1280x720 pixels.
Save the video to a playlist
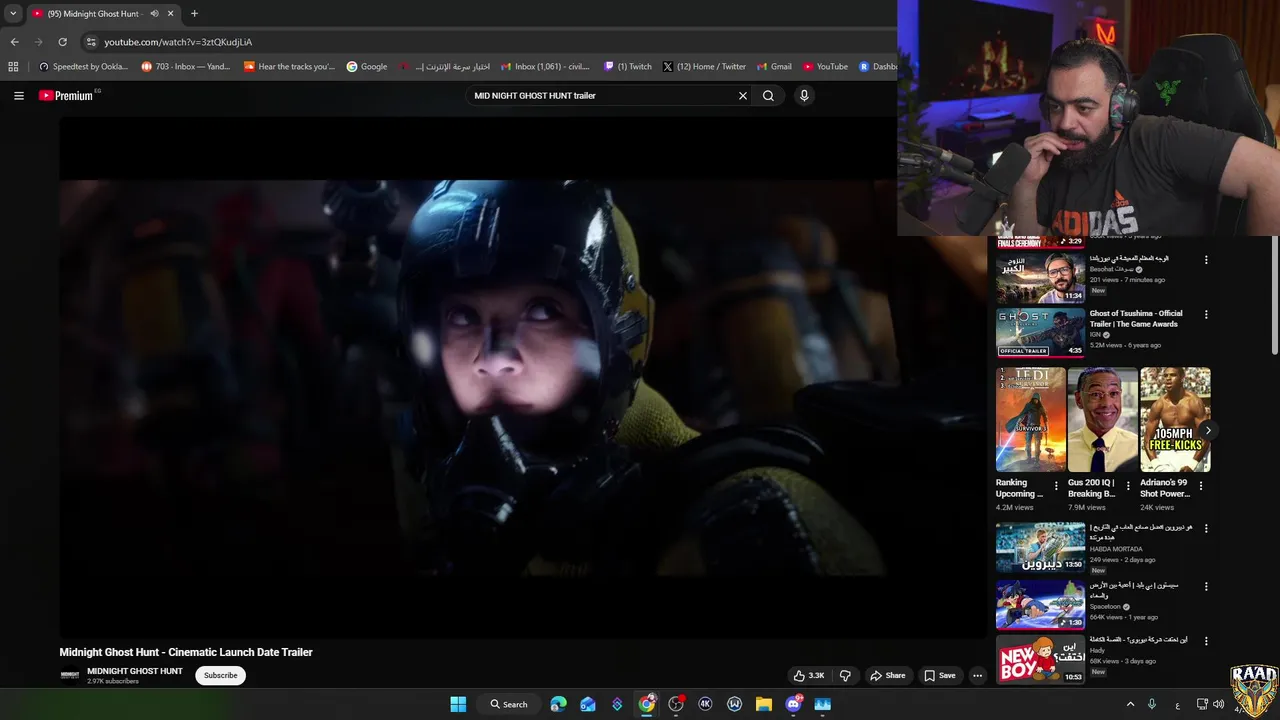tap(939, 675)
